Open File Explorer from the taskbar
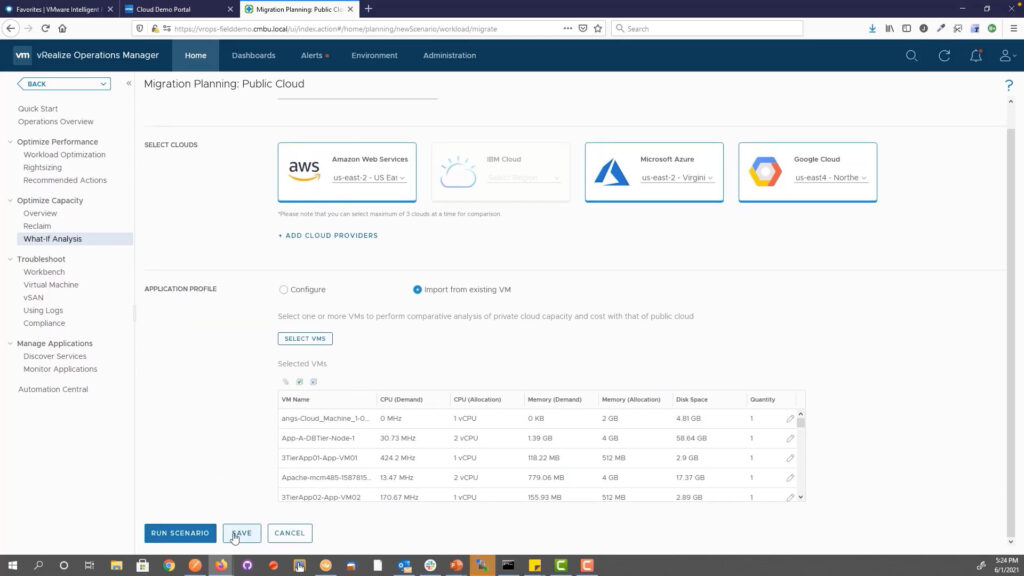1024x576 pixels. click(116, 566)
